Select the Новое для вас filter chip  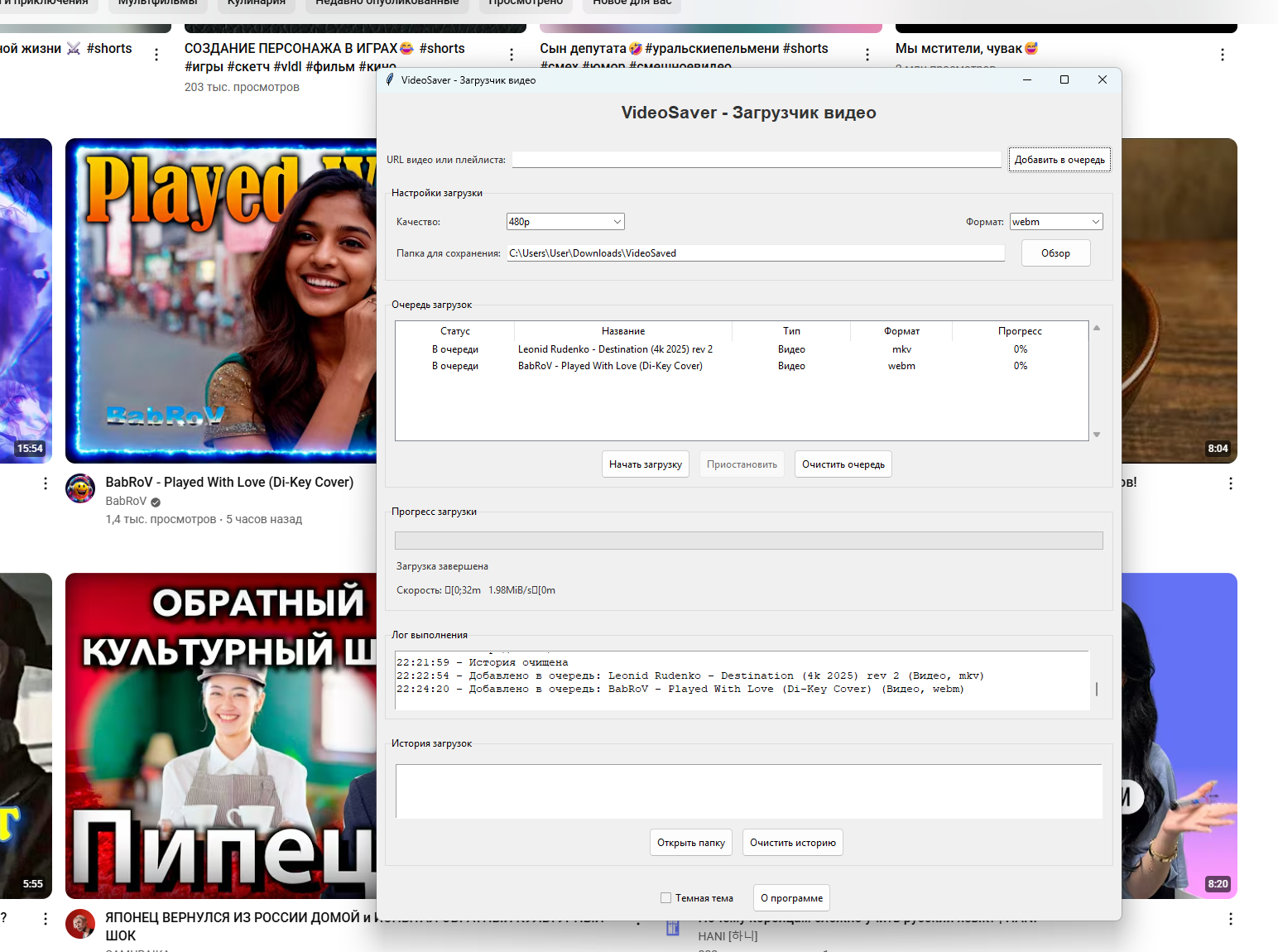point(632,4)
